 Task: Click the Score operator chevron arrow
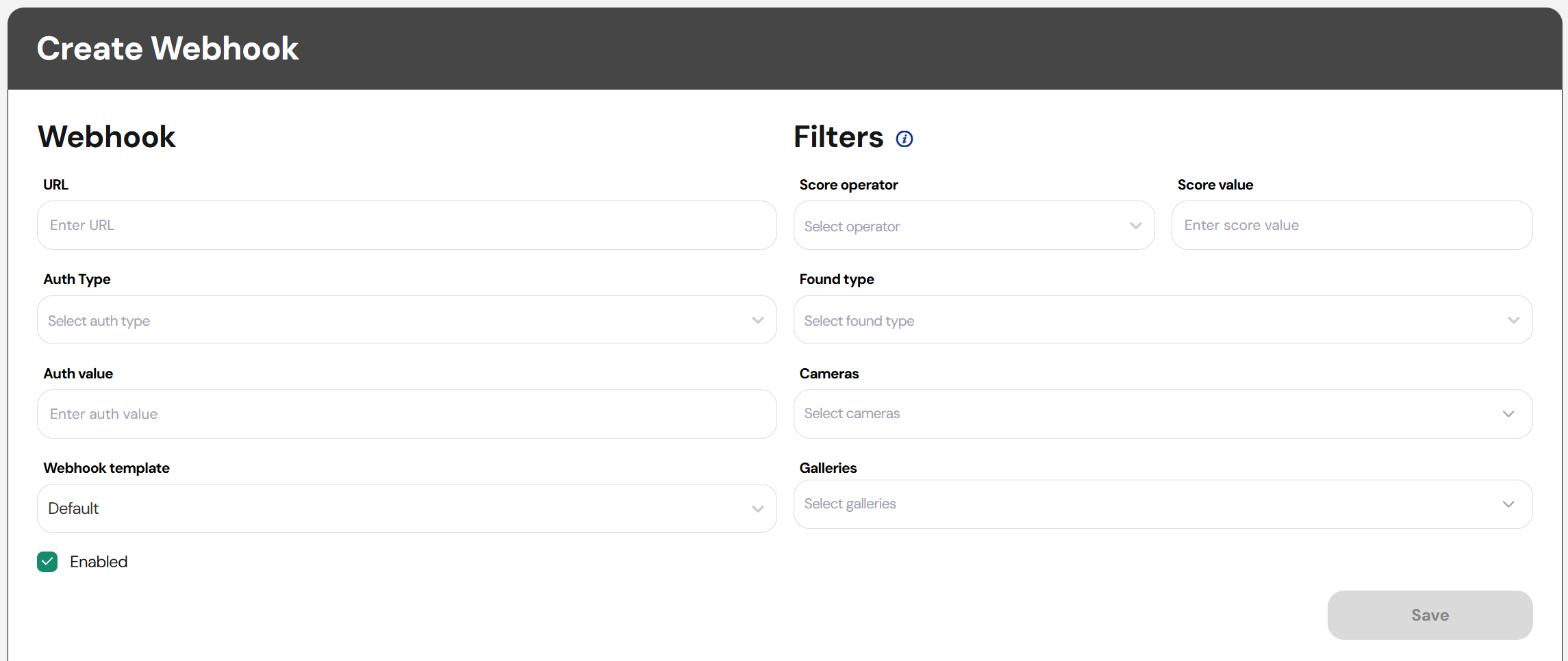tap(1135, 226)
